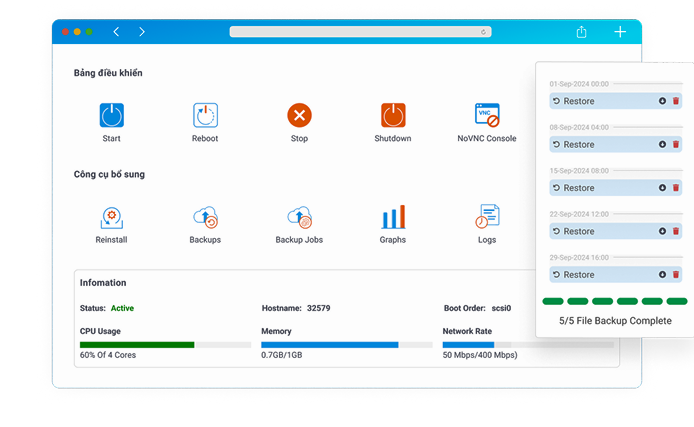Click the browser forward arrow
Image resolution: width=694 pixels, height=427 pixels.
coord(142,32)
